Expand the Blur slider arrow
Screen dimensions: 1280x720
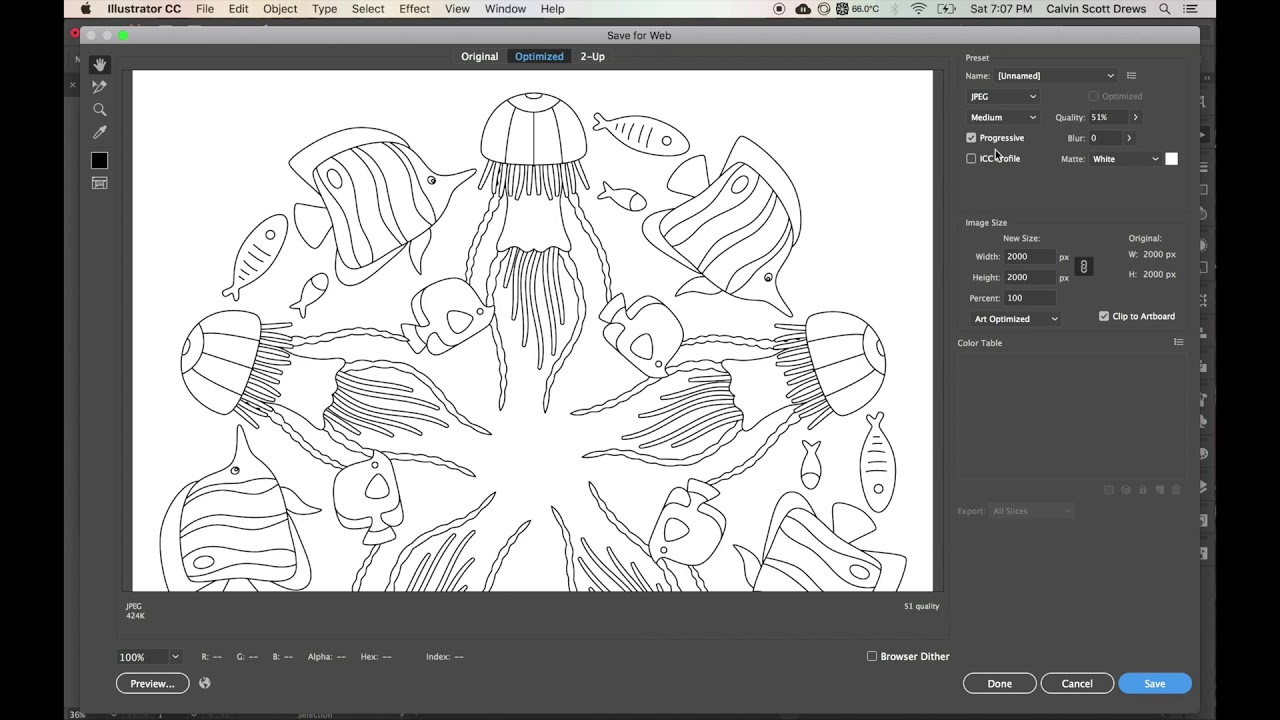[1129, 138]
